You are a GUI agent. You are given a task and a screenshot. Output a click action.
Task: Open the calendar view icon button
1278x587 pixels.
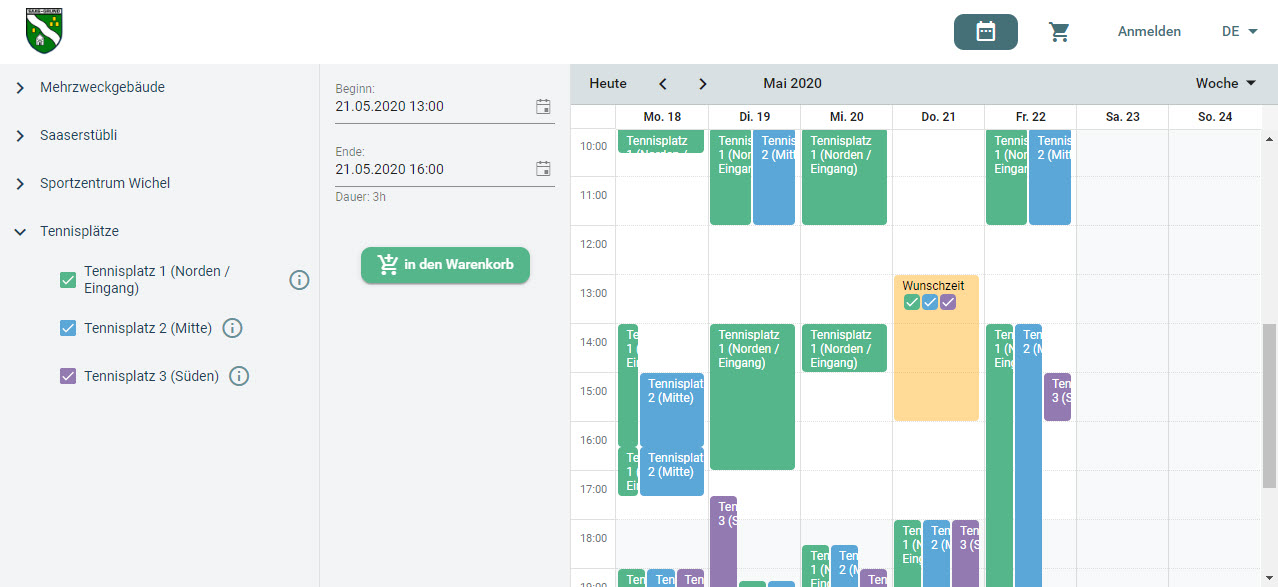(985, 32)
